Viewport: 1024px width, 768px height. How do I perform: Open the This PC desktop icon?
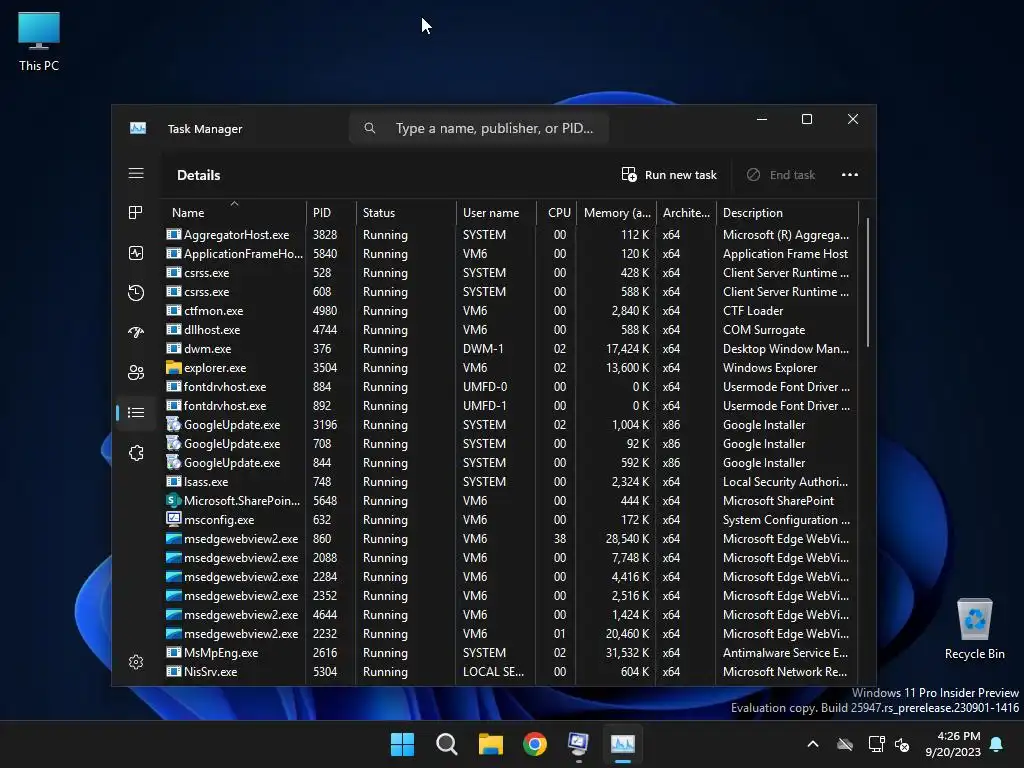click(x=39, y=41)
